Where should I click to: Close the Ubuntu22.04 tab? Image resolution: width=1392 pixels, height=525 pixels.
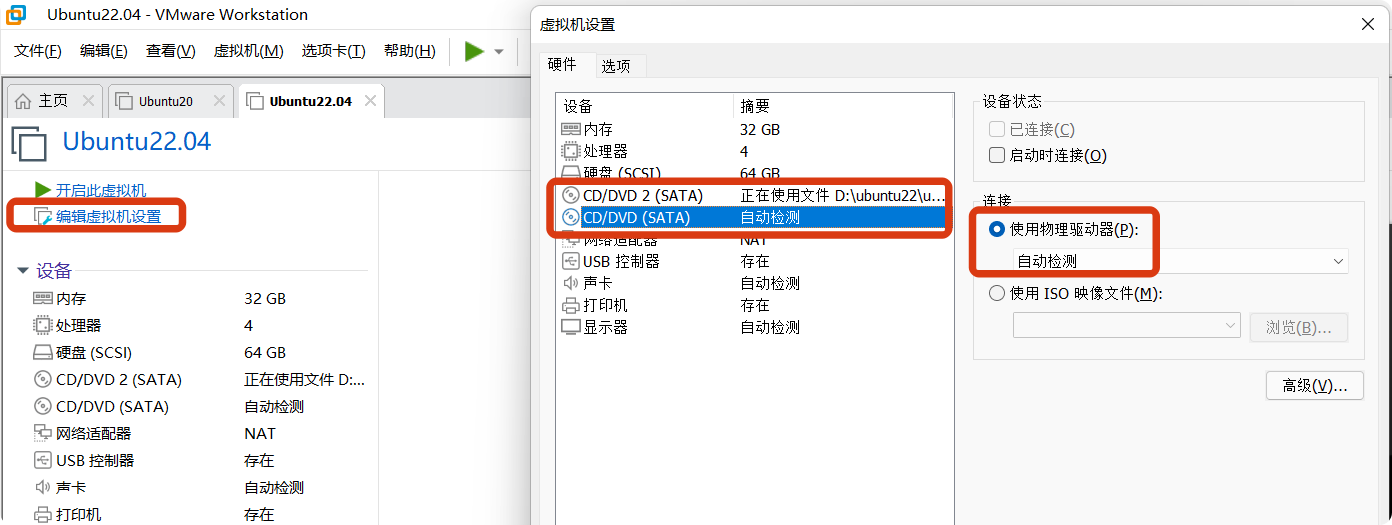coord(370,101)
